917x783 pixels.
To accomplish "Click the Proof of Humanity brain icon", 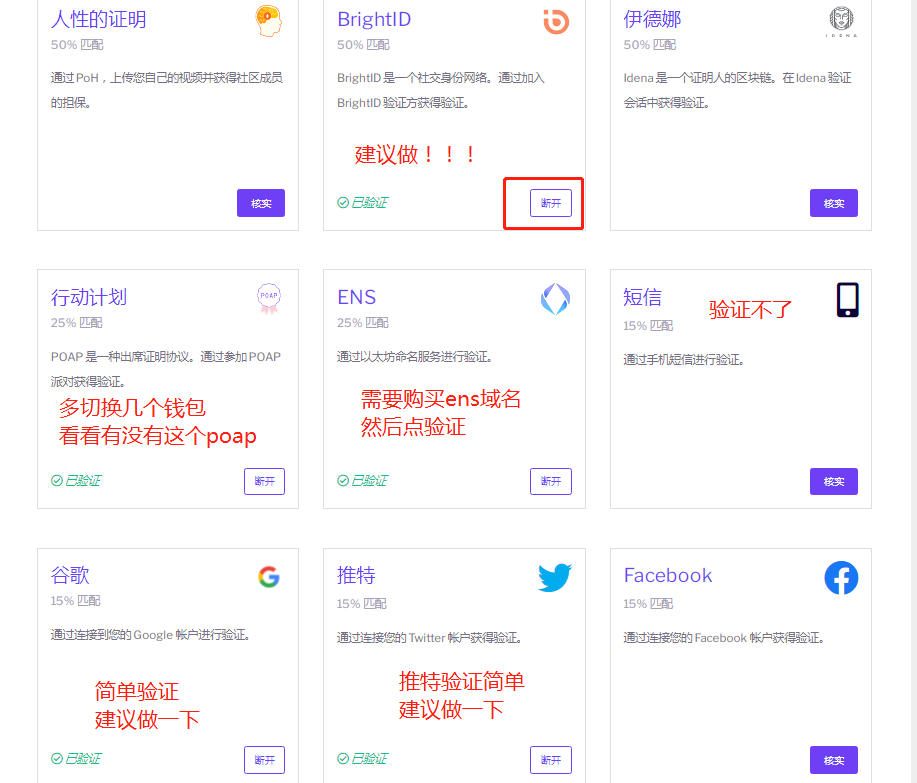I will (268, 21).
